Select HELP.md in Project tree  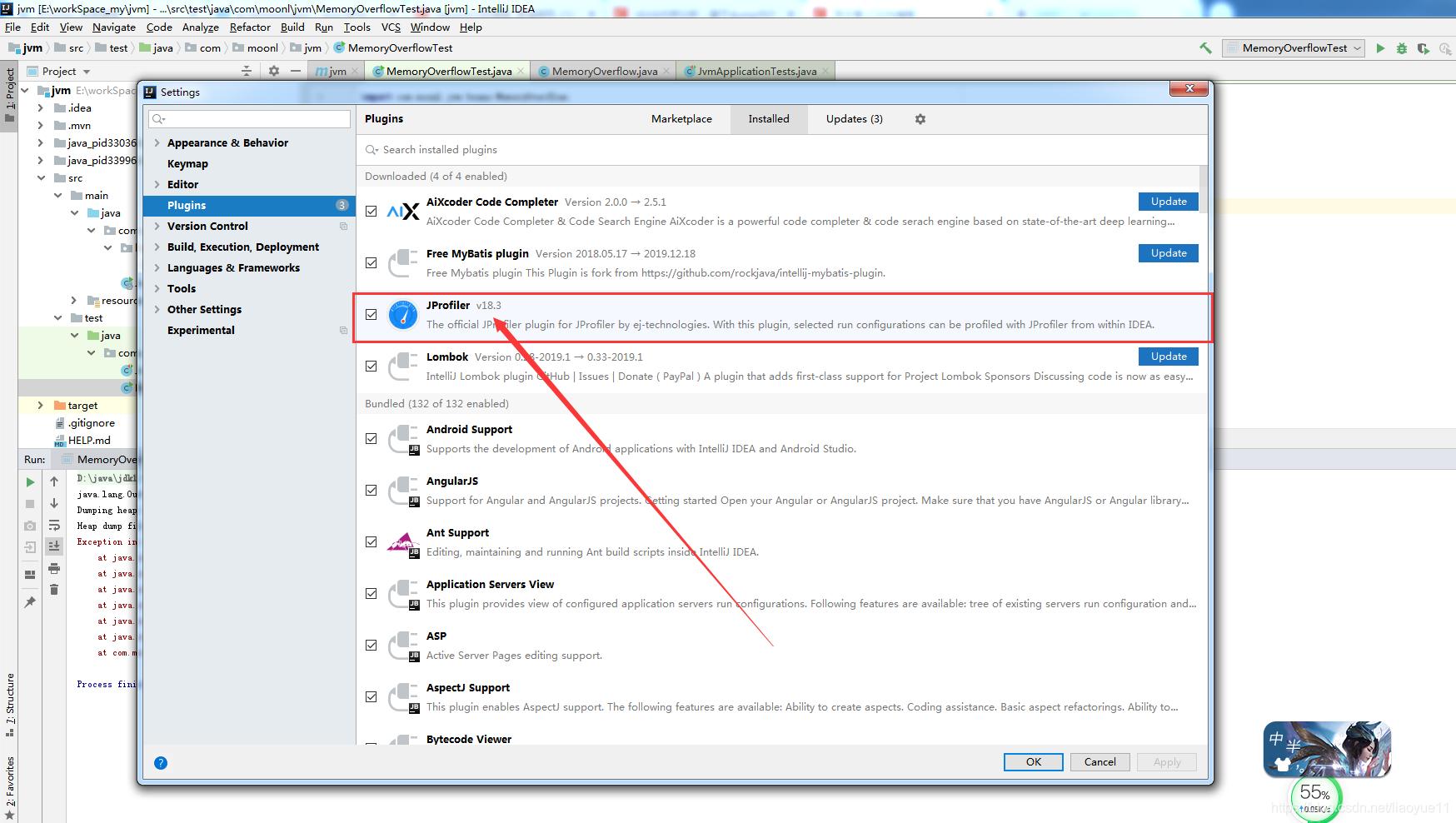click(x=89, y=441)
